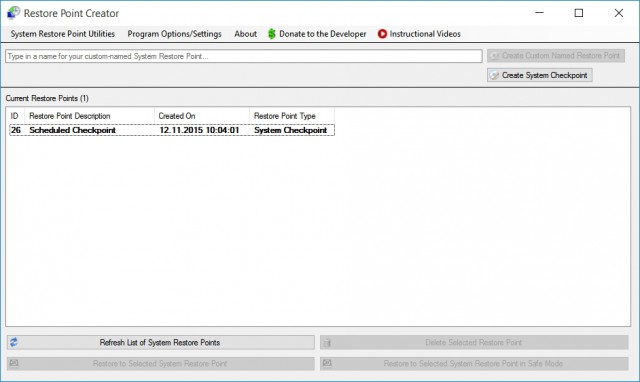This screenshot has width=640, height=382.
Task: Click the restore point ID 26 cell
Action: point(16,130)
